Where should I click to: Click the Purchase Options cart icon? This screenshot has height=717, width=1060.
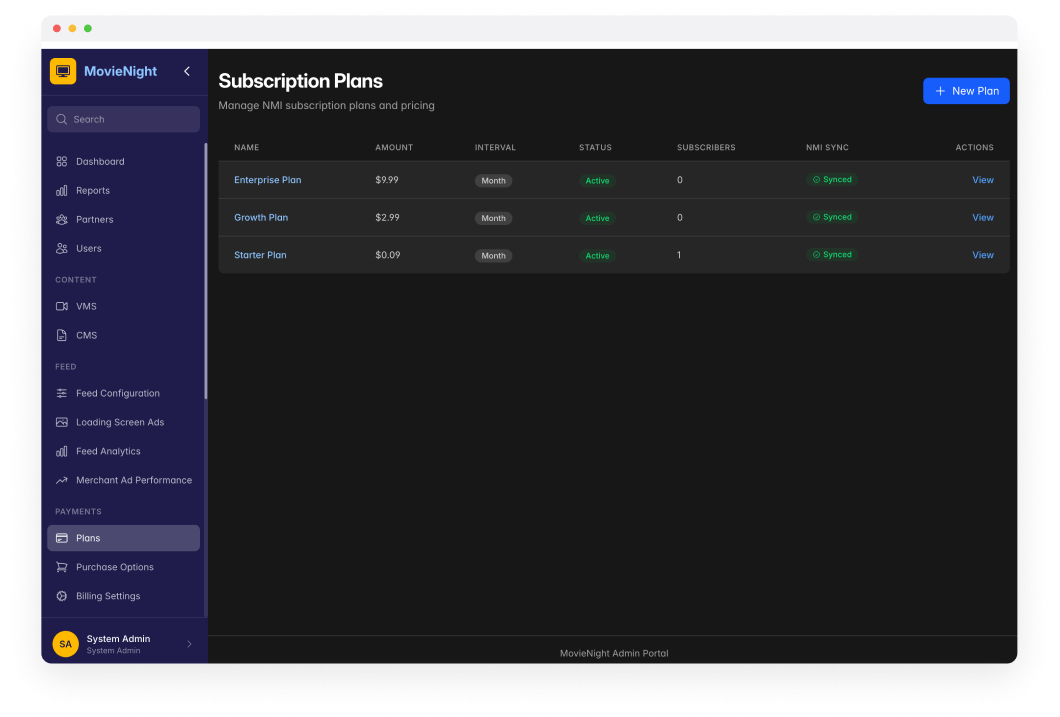(x=62, y=567)
